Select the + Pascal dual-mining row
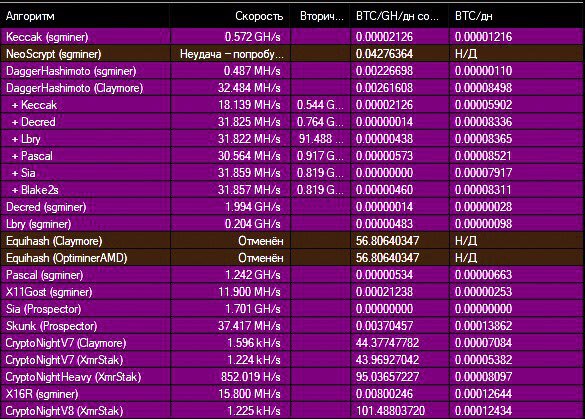The width and height of the screenshot is (585, 419). 292,156
